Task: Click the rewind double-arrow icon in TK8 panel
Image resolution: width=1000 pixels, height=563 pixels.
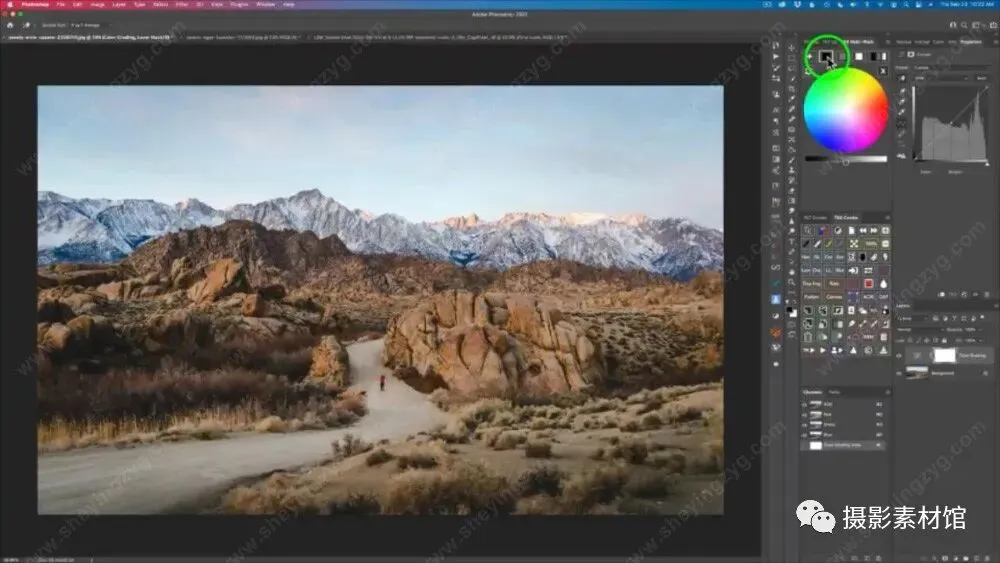Action: (863, 230)
